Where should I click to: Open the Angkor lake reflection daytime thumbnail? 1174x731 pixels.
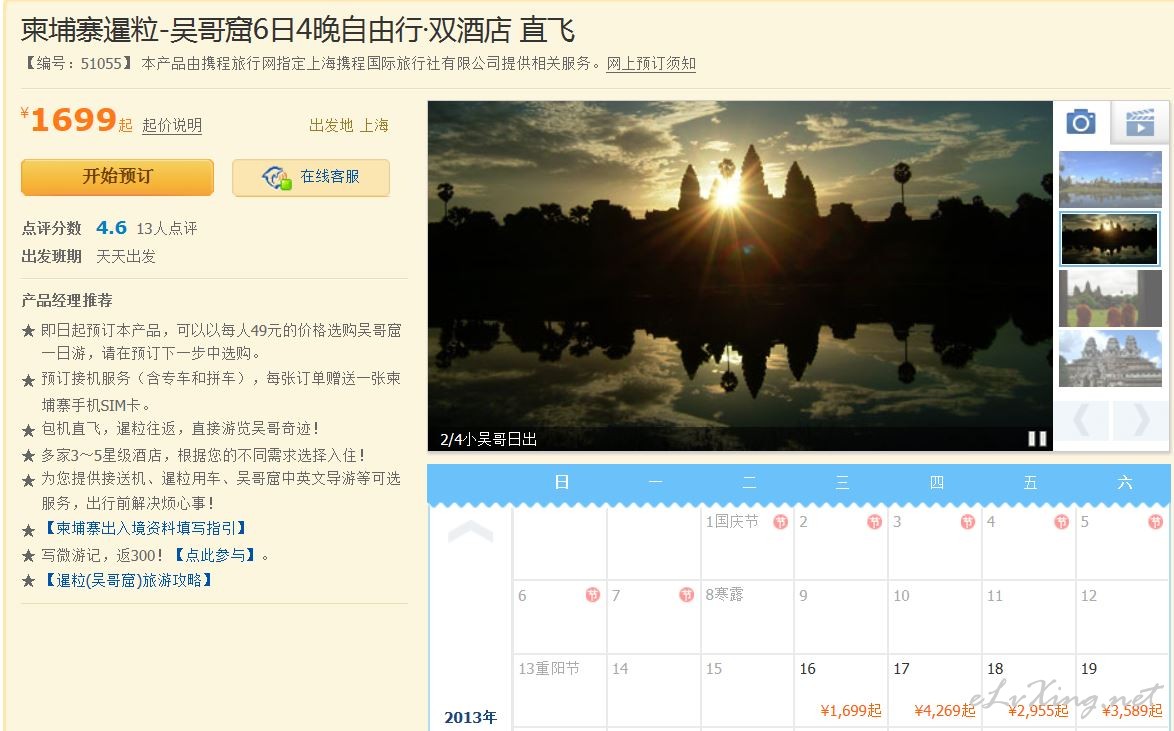(1110, 179)
